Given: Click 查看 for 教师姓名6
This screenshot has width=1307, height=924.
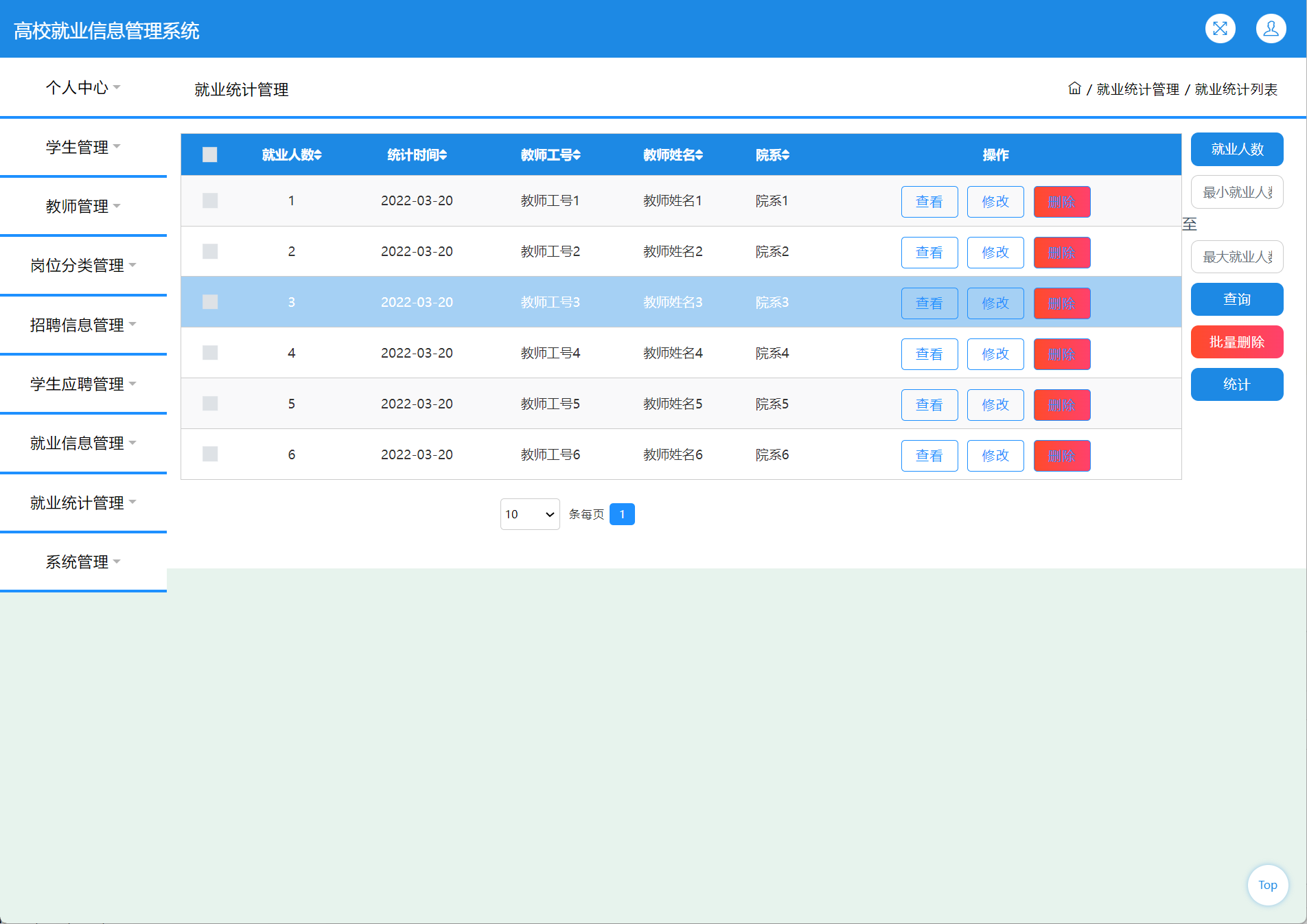Looking at the screenshot, I should pos(929,456).
